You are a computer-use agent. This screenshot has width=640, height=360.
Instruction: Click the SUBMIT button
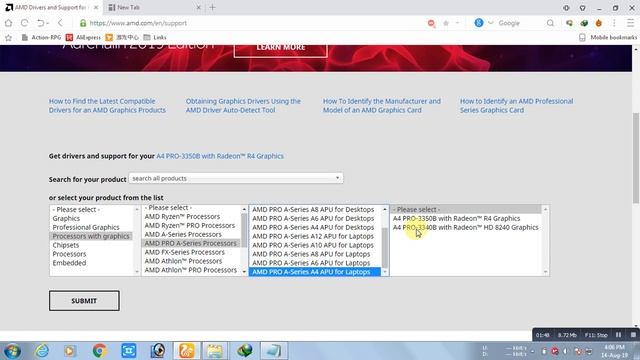pyautogui.click(x=84, y=301)
